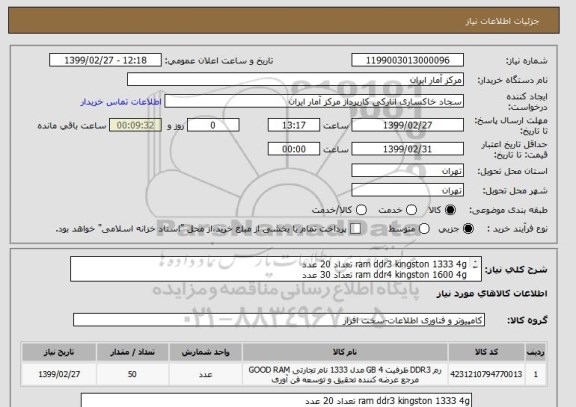
Task: Select the کالا/خدمت radio button
Action: tap(361, 210)
